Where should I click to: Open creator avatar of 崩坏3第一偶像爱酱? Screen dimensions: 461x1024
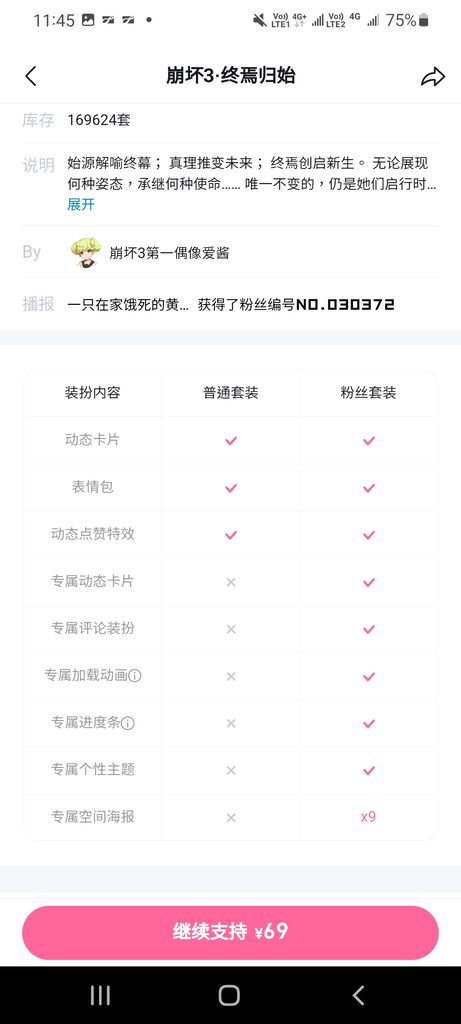click(x=86, y=252)
